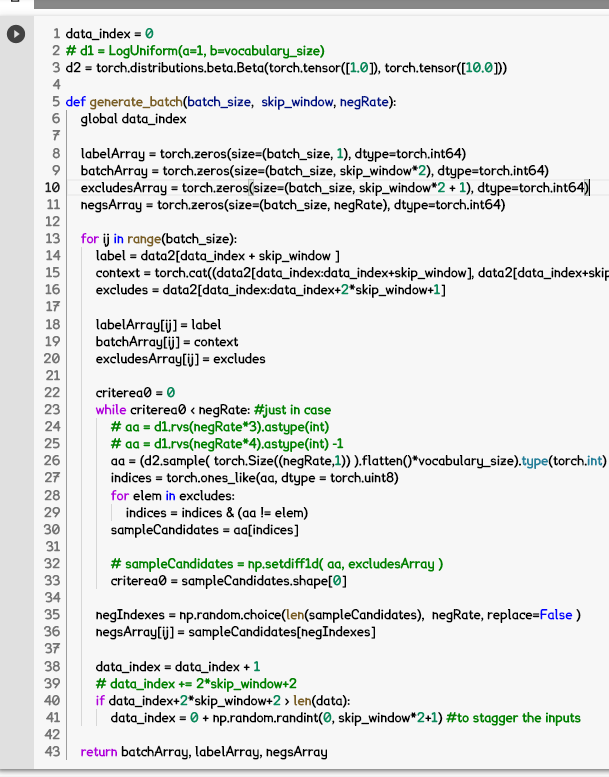The width and height of the screenshot is (609, 777).
Task: Click 'batchArray[ij] = context' line
Action: pyautogui.click(x=167, y=342)
